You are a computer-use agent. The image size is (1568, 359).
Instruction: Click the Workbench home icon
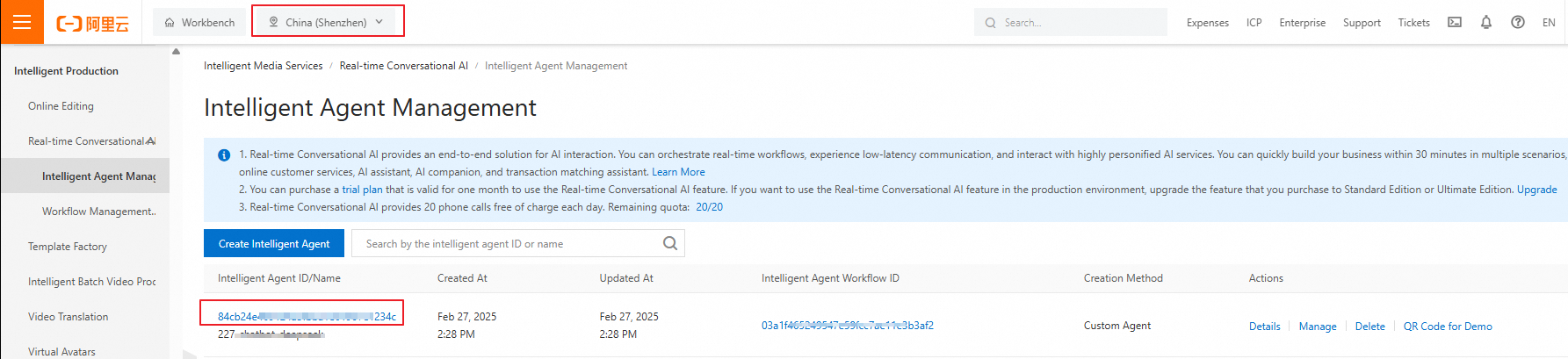170,23
